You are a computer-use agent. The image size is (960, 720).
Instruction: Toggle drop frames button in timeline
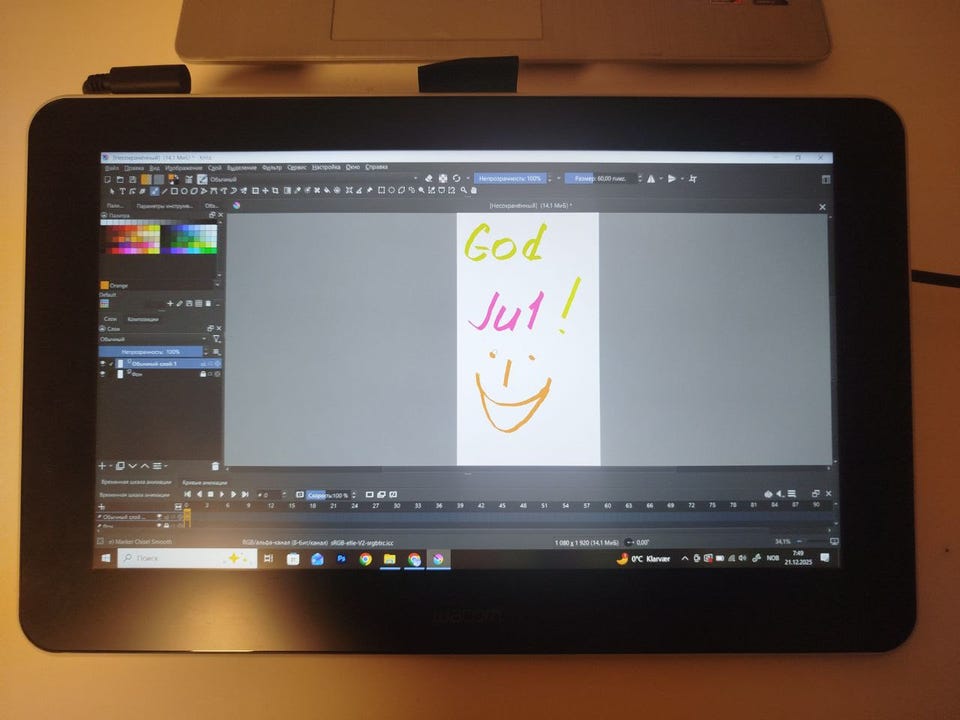point(299,494)
